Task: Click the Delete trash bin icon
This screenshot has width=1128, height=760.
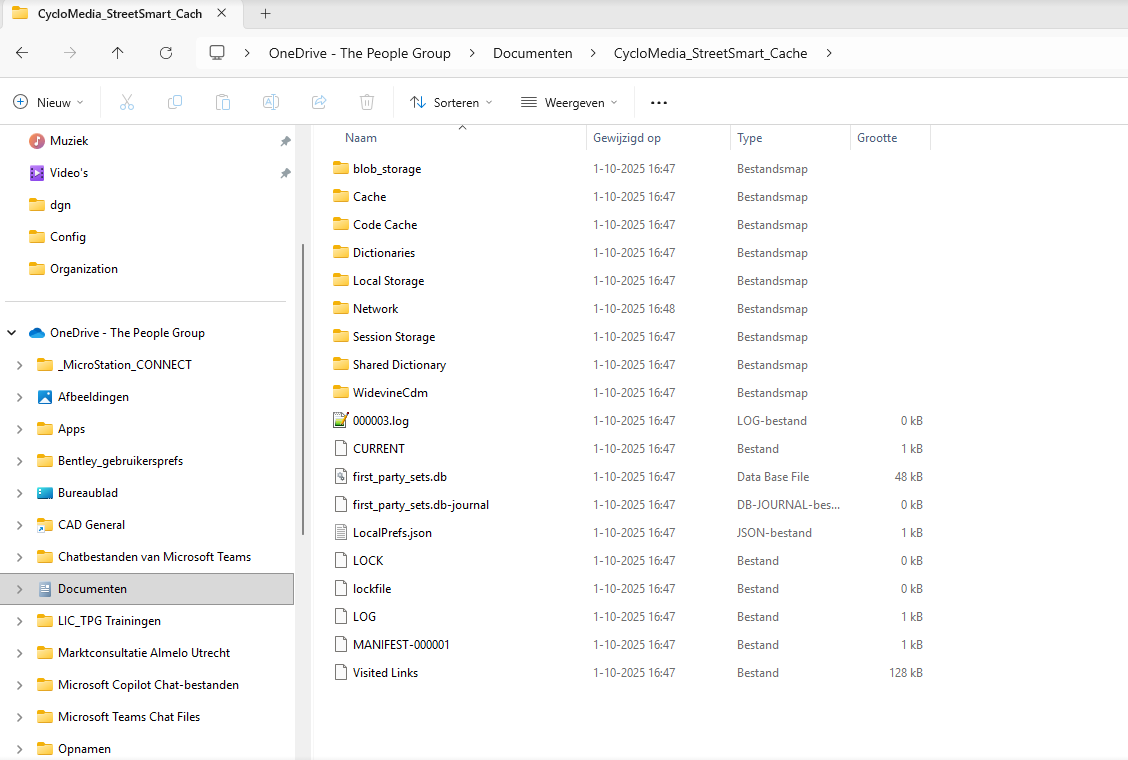Action: (367, 102)
